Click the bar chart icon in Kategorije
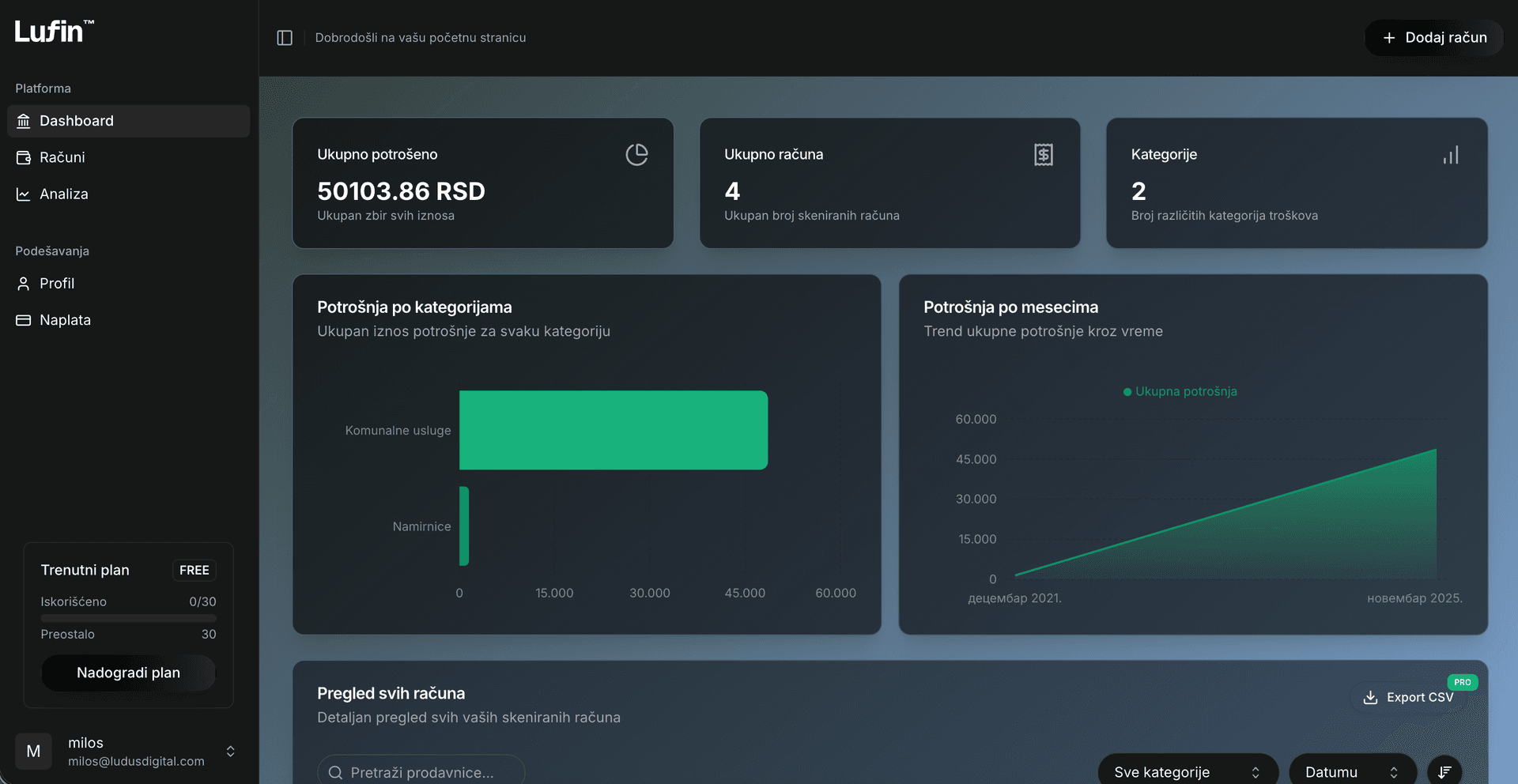The width and height of the screenshot is (1518, 784). coord(1450,155)
